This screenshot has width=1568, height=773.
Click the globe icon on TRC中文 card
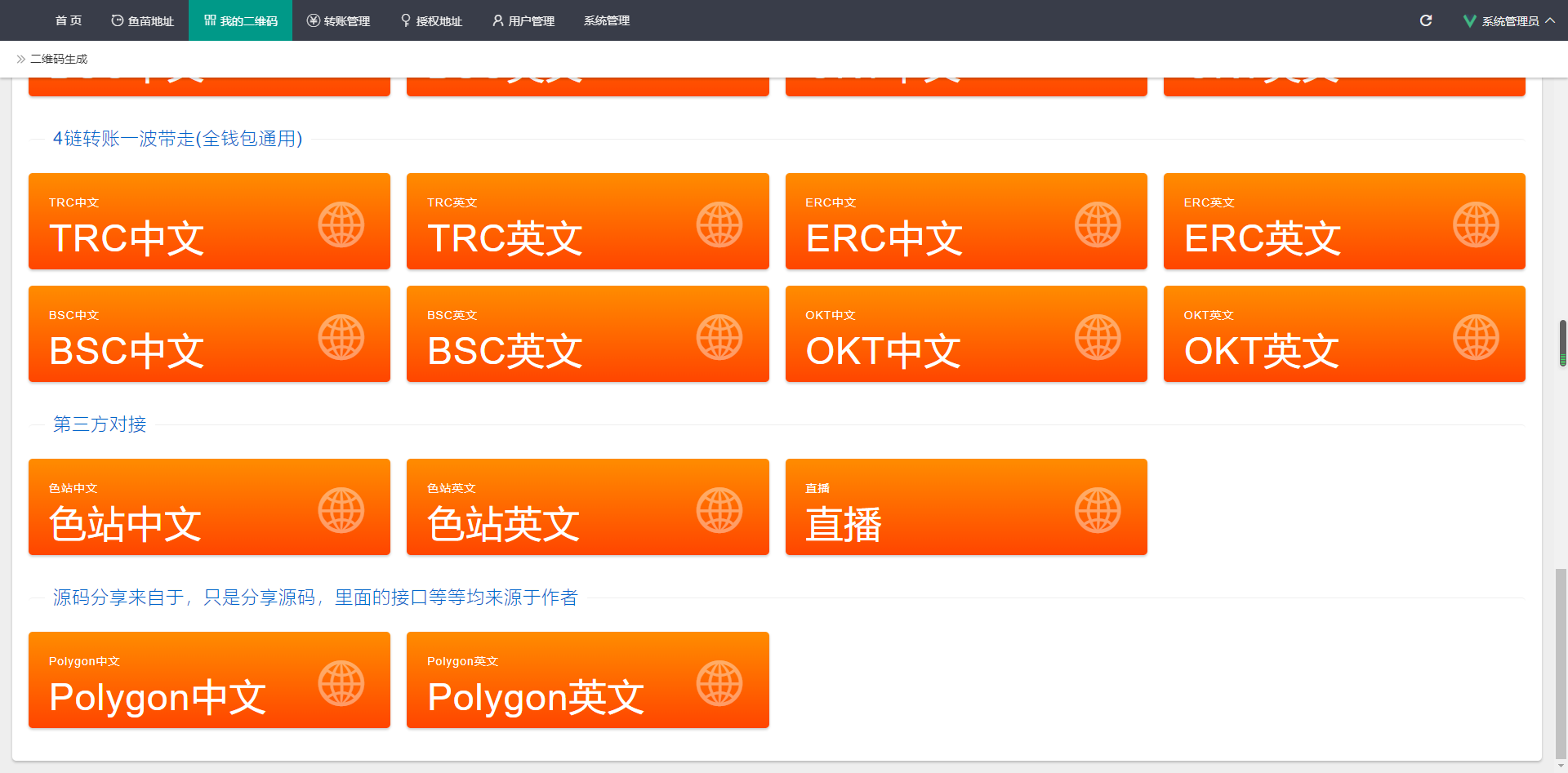pyautogui.click(x=341, y=224)
